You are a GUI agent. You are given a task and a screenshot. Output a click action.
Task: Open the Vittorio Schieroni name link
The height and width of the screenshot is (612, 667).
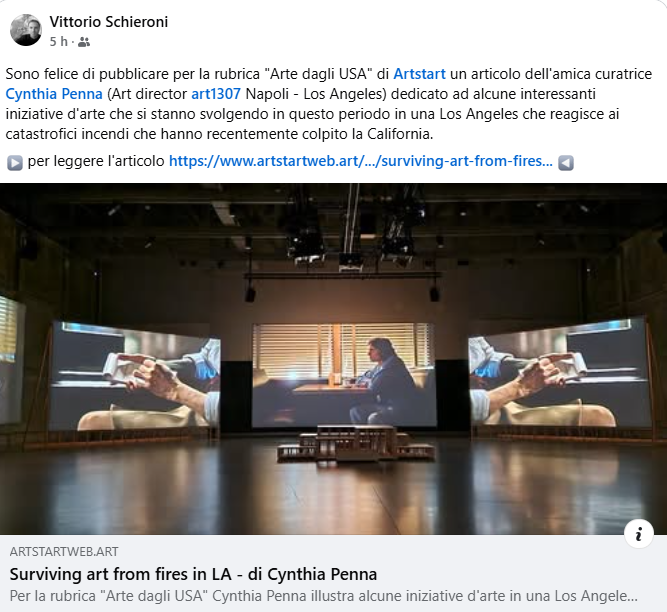(x=108, y=22)
